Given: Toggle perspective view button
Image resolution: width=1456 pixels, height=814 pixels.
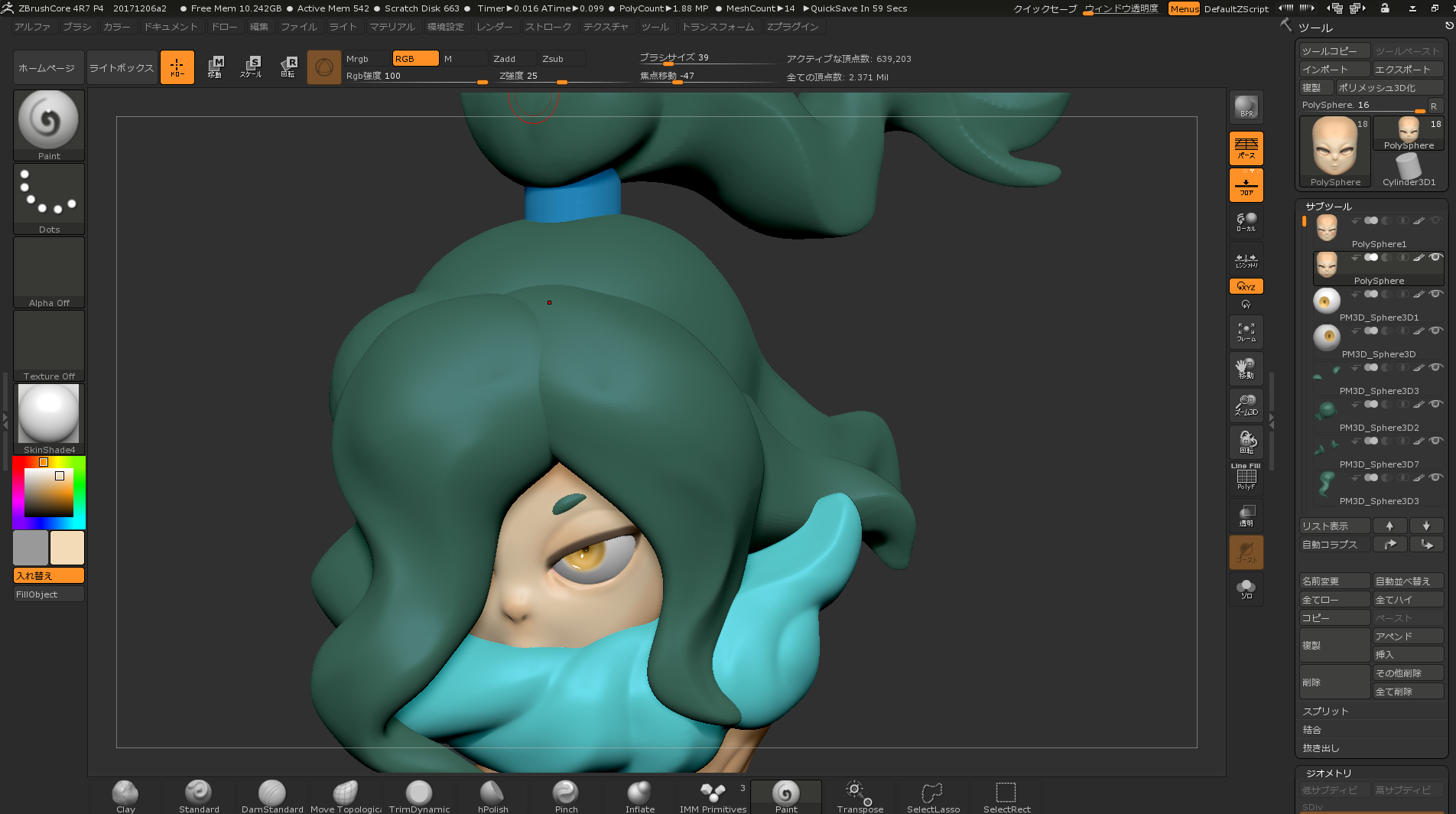Looking at the screenshot, I should [1246, 148].
